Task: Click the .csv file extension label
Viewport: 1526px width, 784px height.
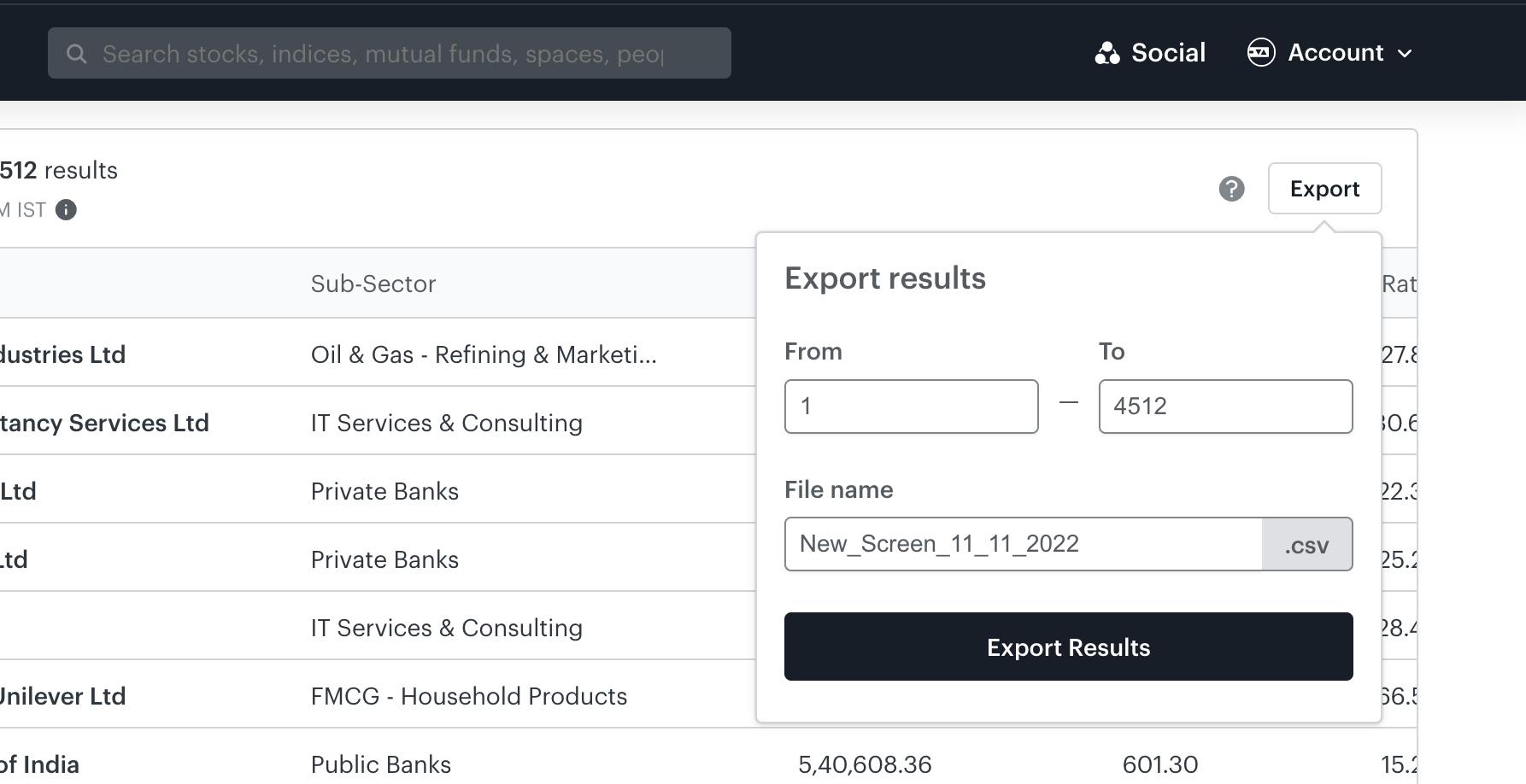Action: pos(1306,545)
